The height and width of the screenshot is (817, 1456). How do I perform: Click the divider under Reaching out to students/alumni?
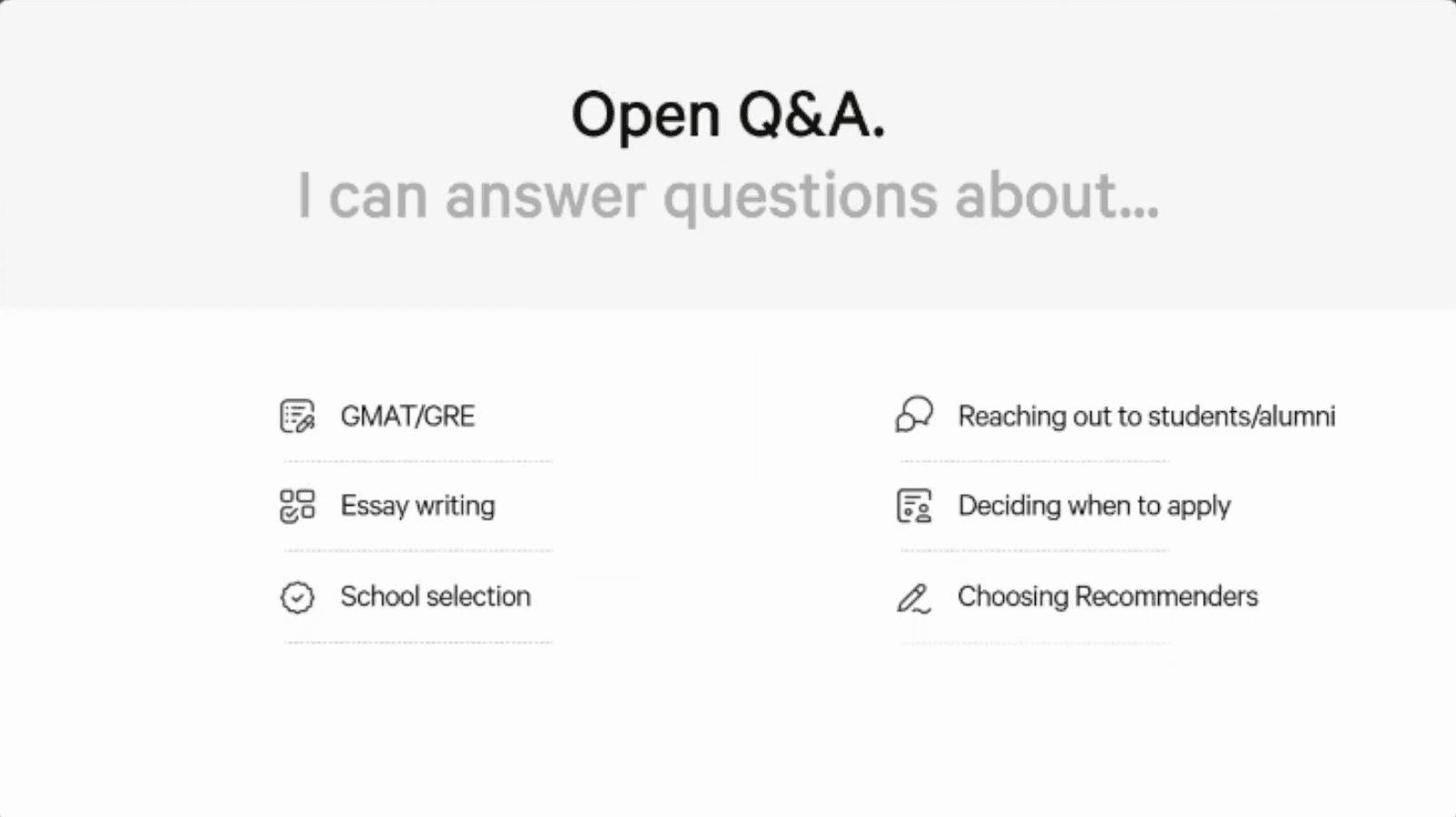pyautogui.click(x=1035, y=461)
